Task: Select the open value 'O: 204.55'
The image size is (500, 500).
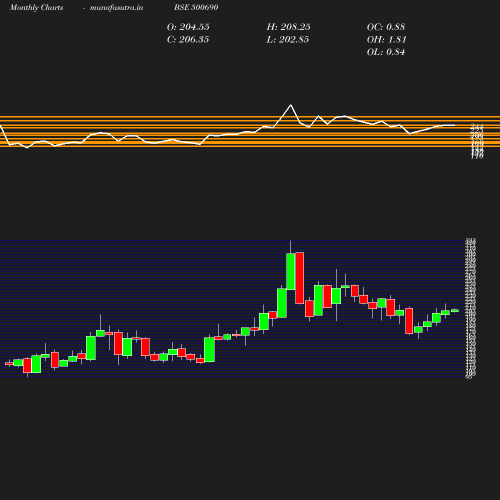Action: [x=188, y=27]
